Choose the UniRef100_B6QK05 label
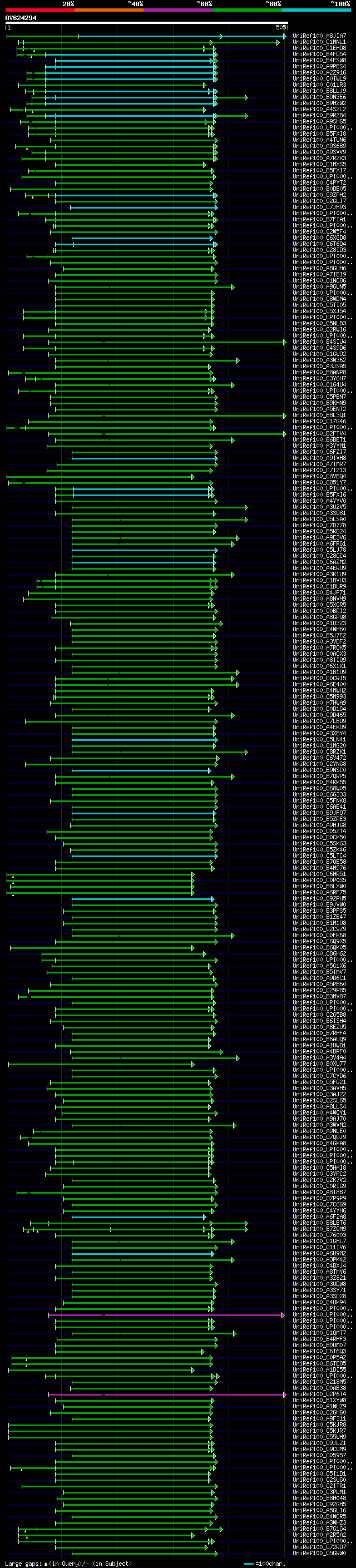This screenshot has height=1568, width=356. 319,948
